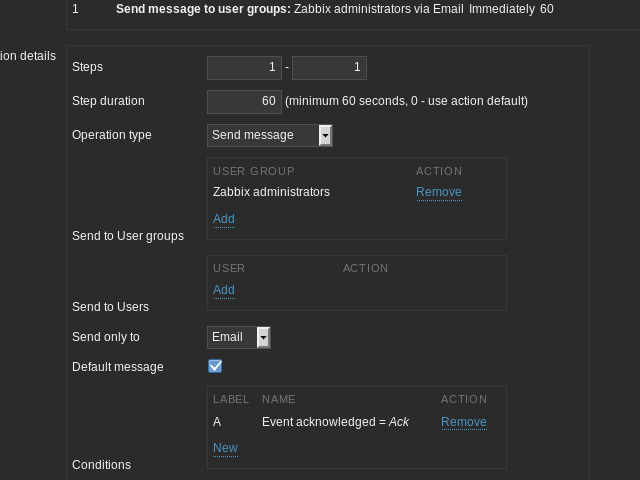Add a new user group
Image resolution: width=640 pixels, height=480 pixels.
point(224,219)
